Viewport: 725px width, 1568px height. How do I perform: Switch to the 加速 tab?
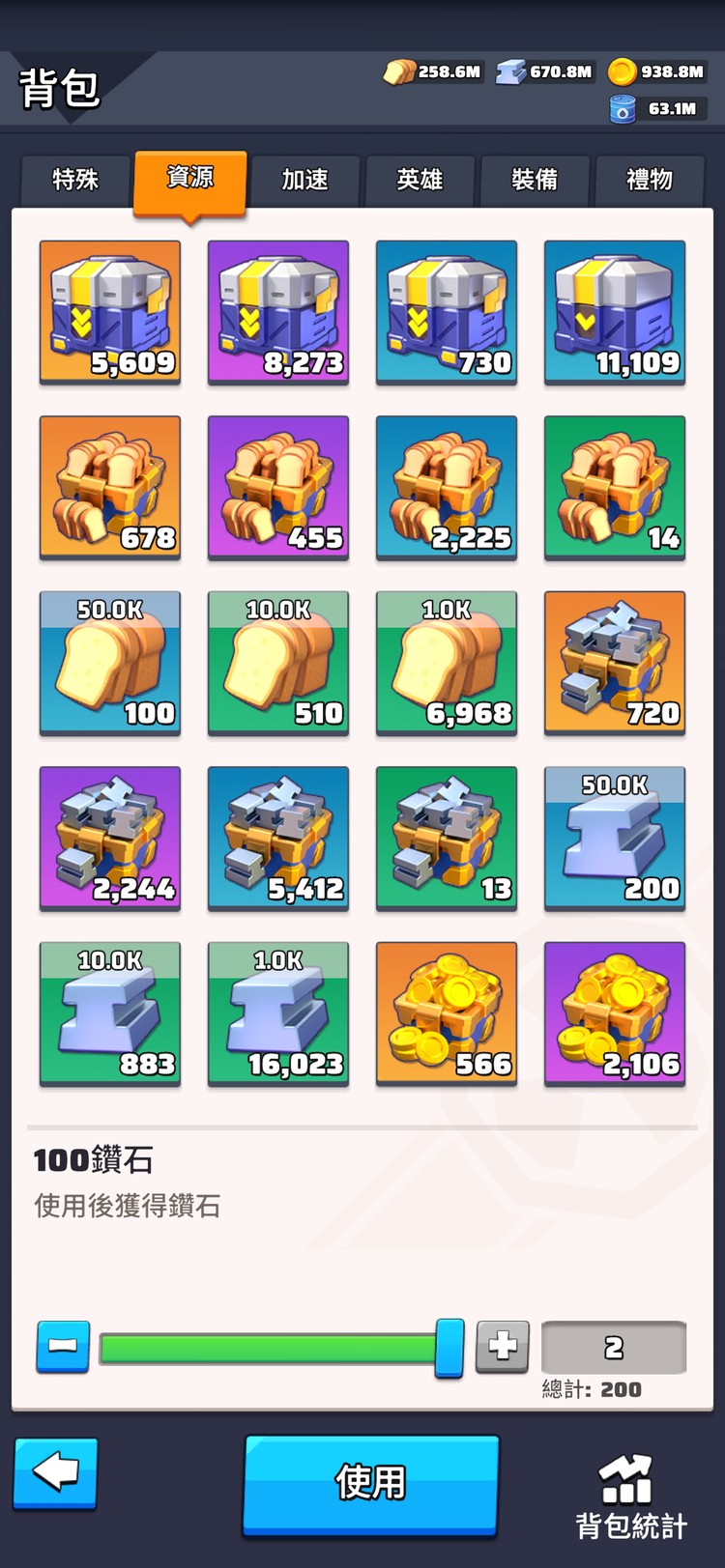305,180
